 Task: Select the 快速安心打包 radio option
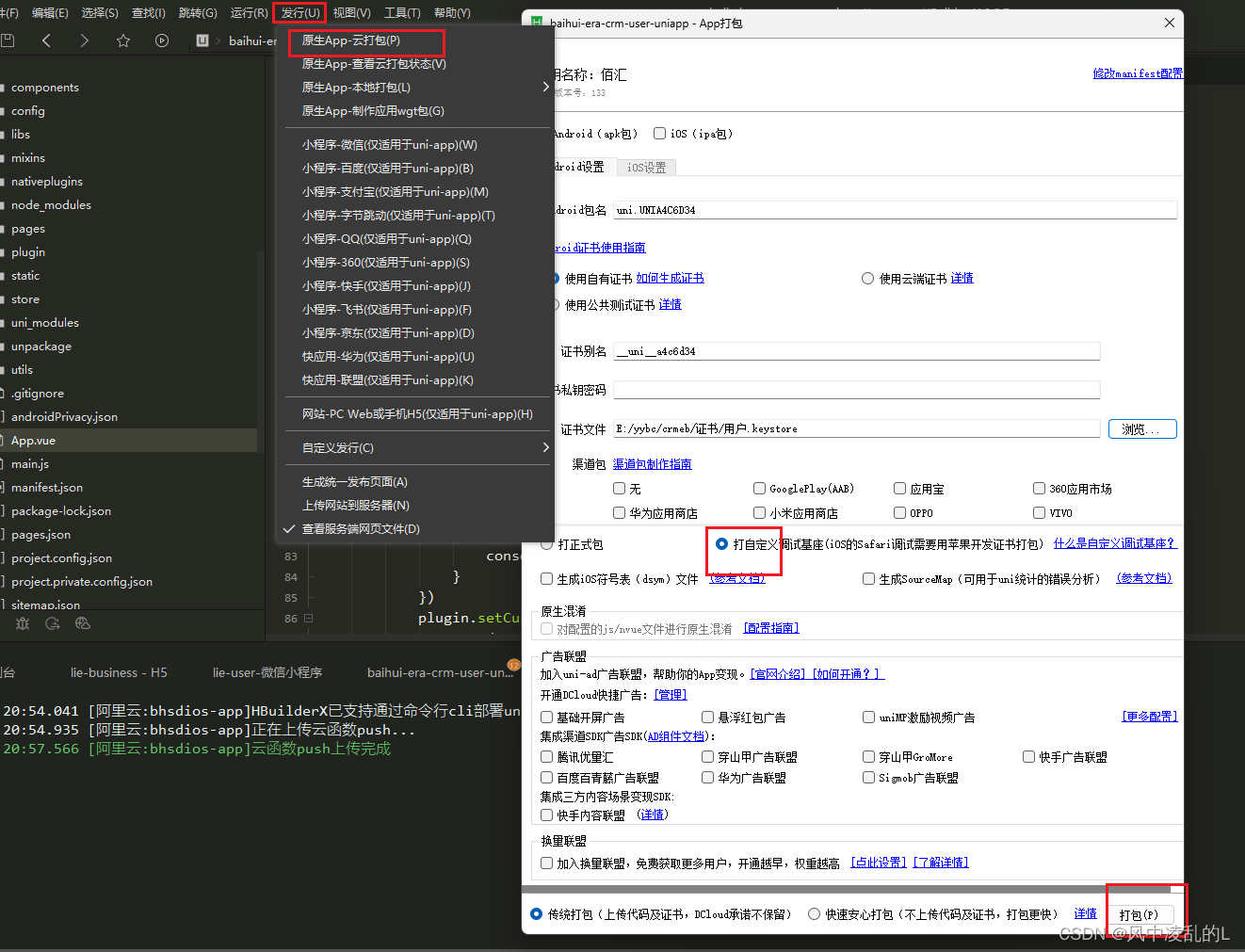(814, 912)
